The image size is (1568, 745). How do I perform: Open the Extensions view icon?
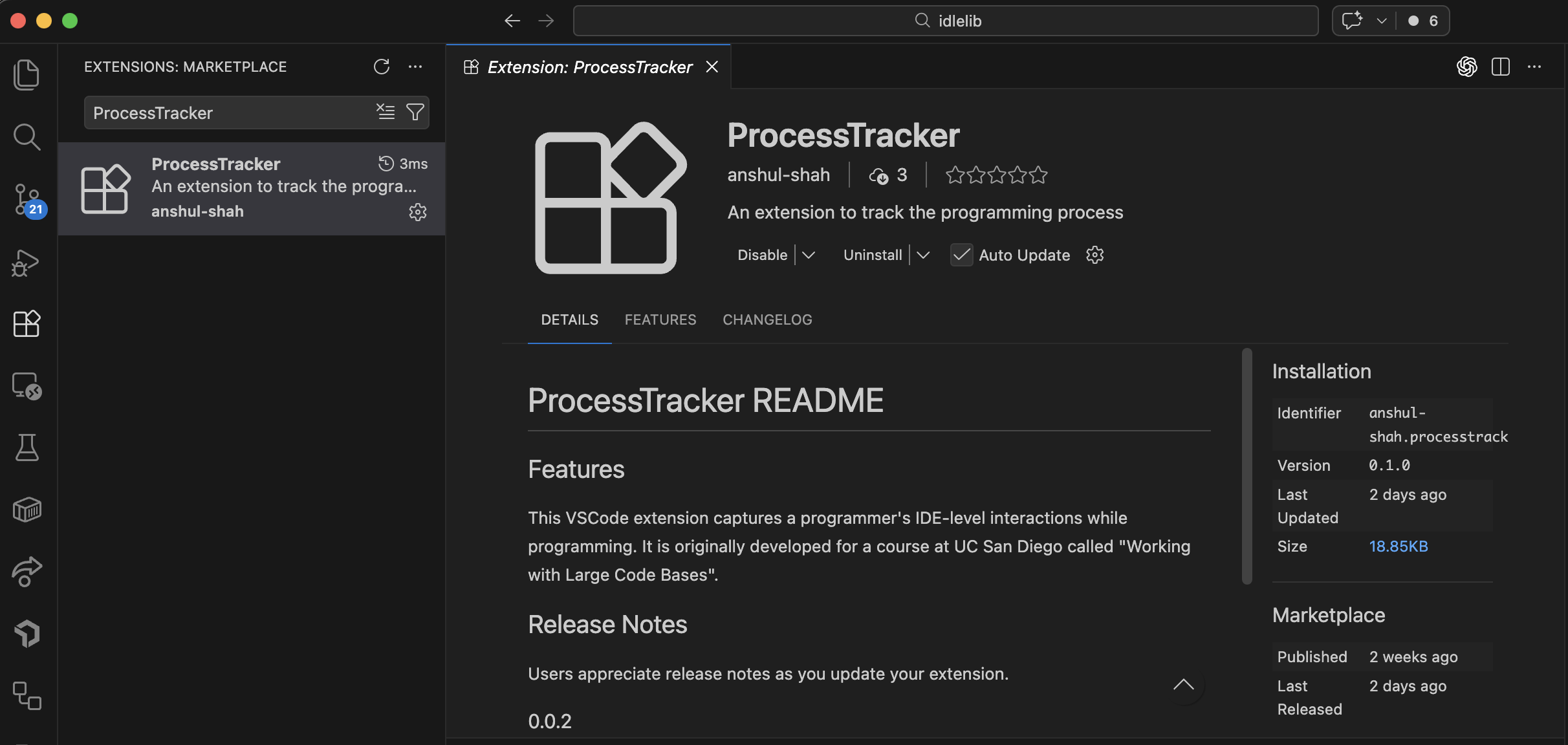(x=27, y=323)
